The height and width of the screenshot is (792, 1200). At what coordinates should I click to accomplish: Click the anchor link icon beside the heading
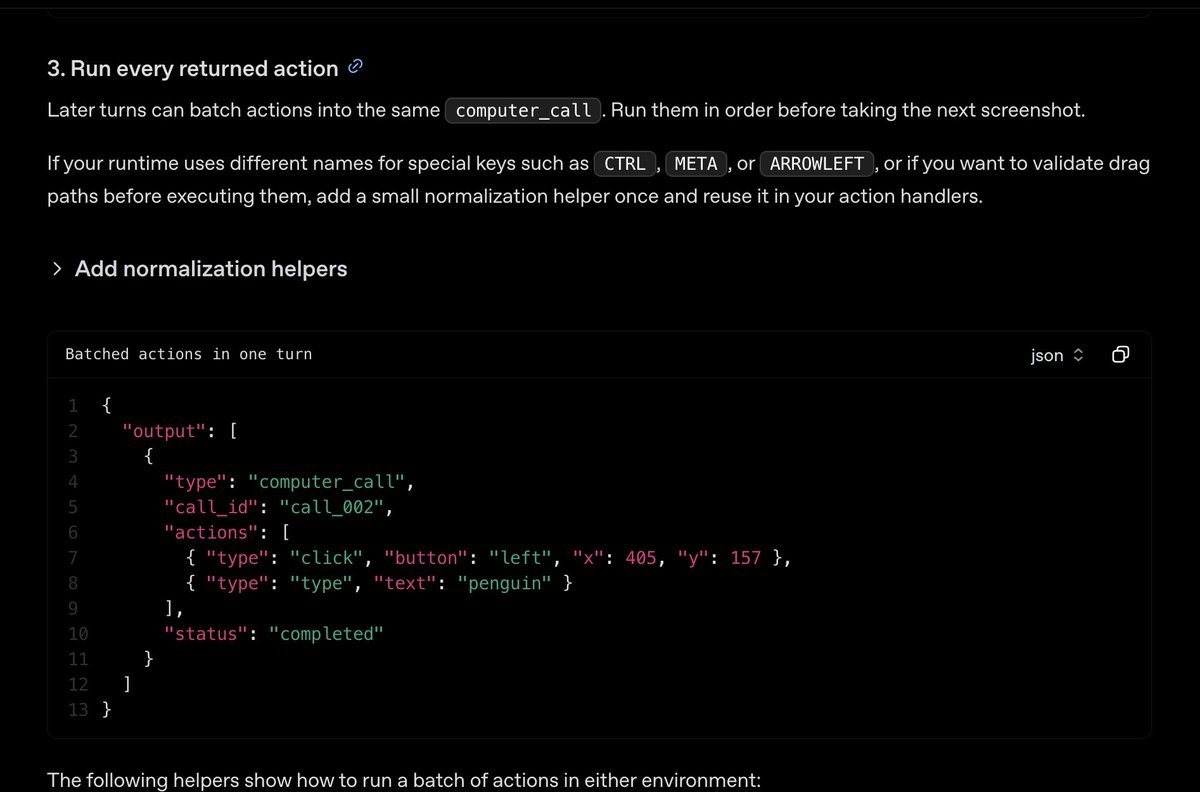[x=355, y=68]
